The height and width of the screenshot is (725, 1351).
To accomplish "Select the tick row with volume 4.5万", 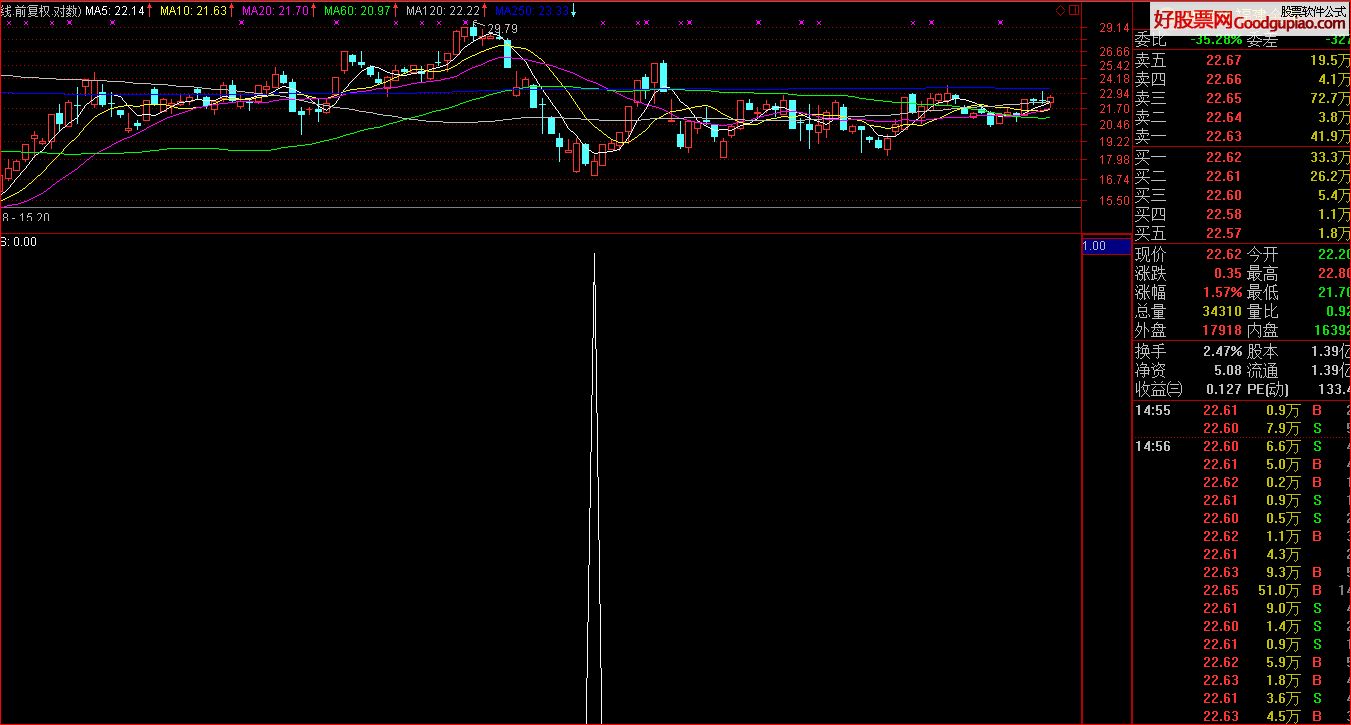I will 1242,716.
